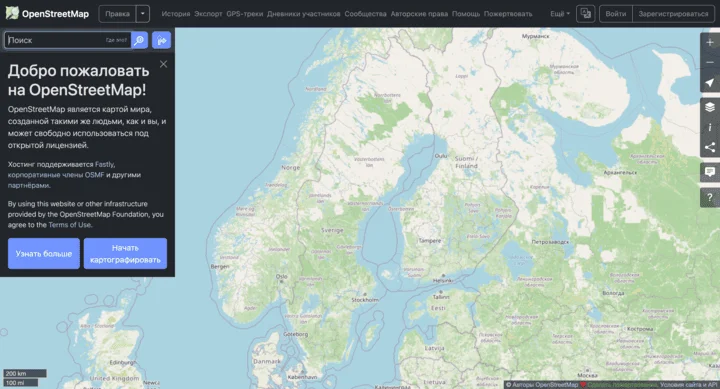
Task: Click the Danmark country label
Action: (x=267, y=361)
